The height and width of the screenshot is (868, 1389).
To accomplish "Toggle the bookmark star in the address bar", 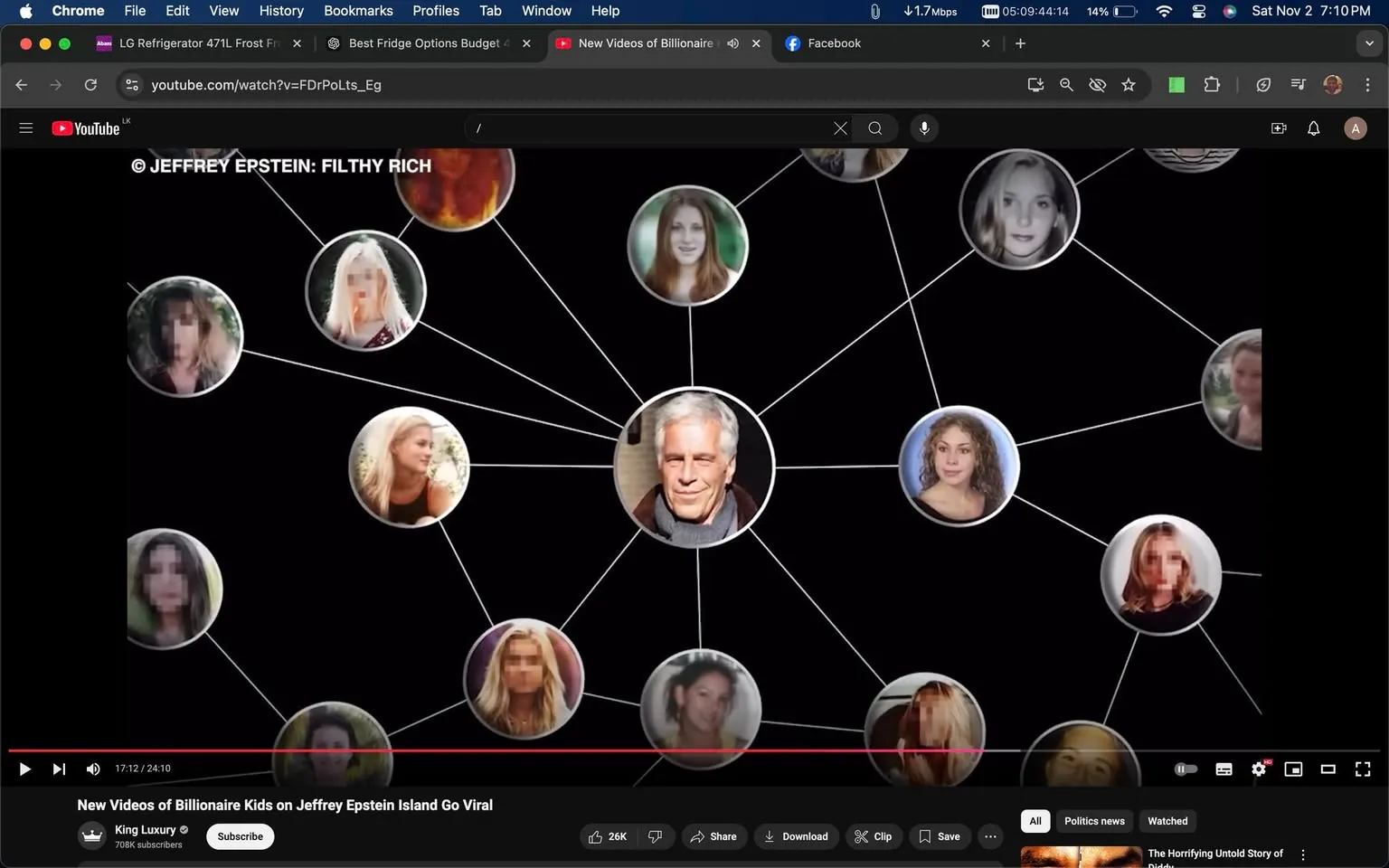I will pos(1128,84).
